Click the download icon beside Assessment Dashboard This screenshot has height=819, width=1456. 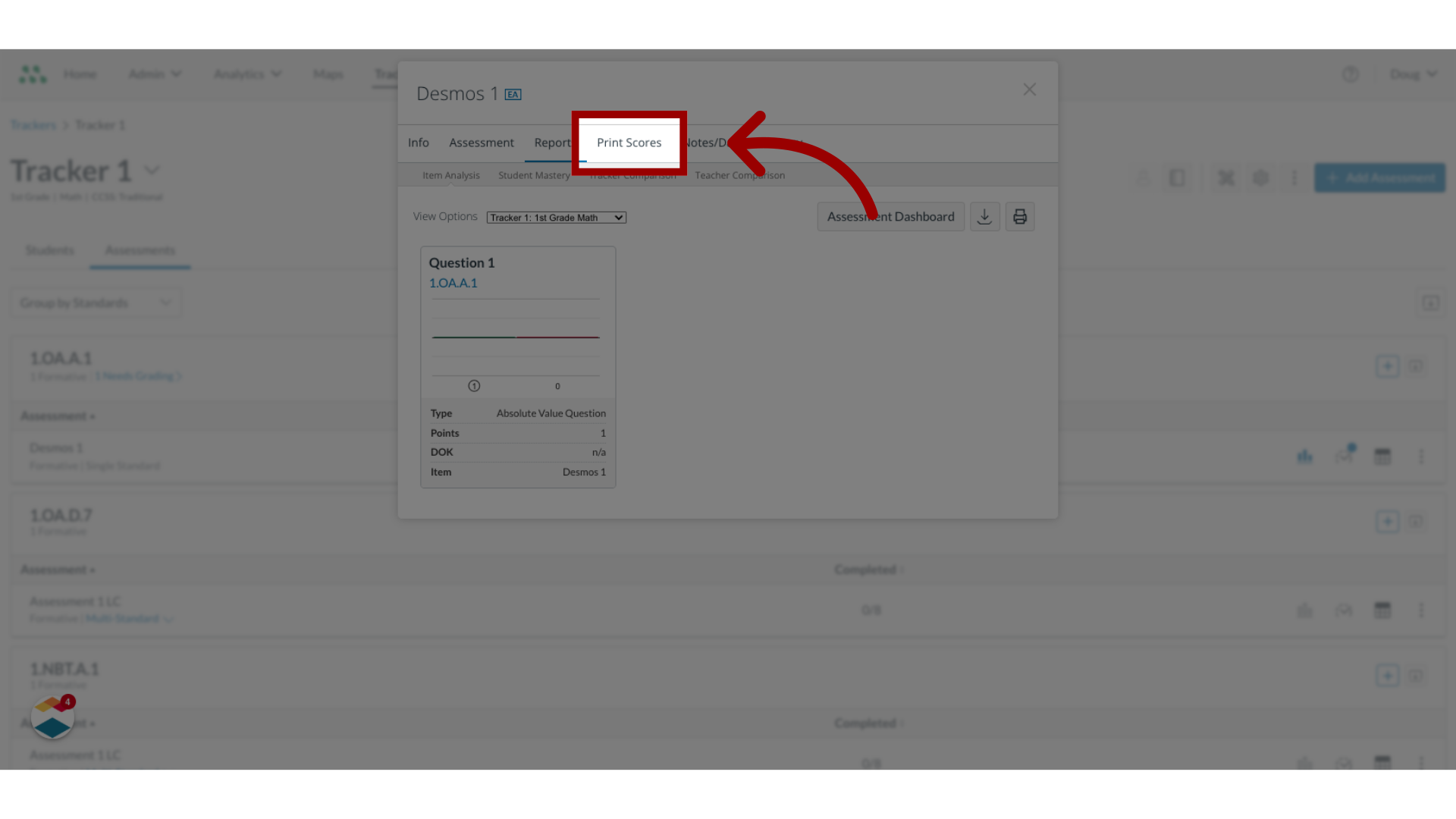coord(984,217)
